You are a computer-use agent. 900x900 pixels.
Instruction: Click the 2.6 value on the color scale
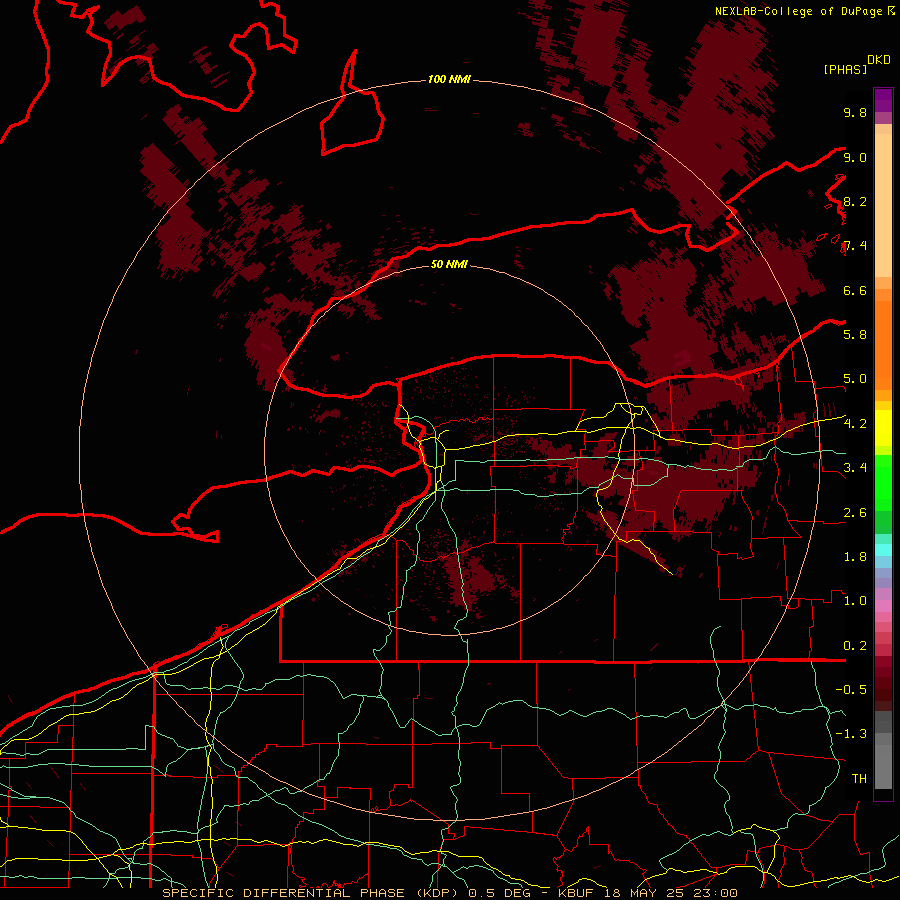point(855,513)
